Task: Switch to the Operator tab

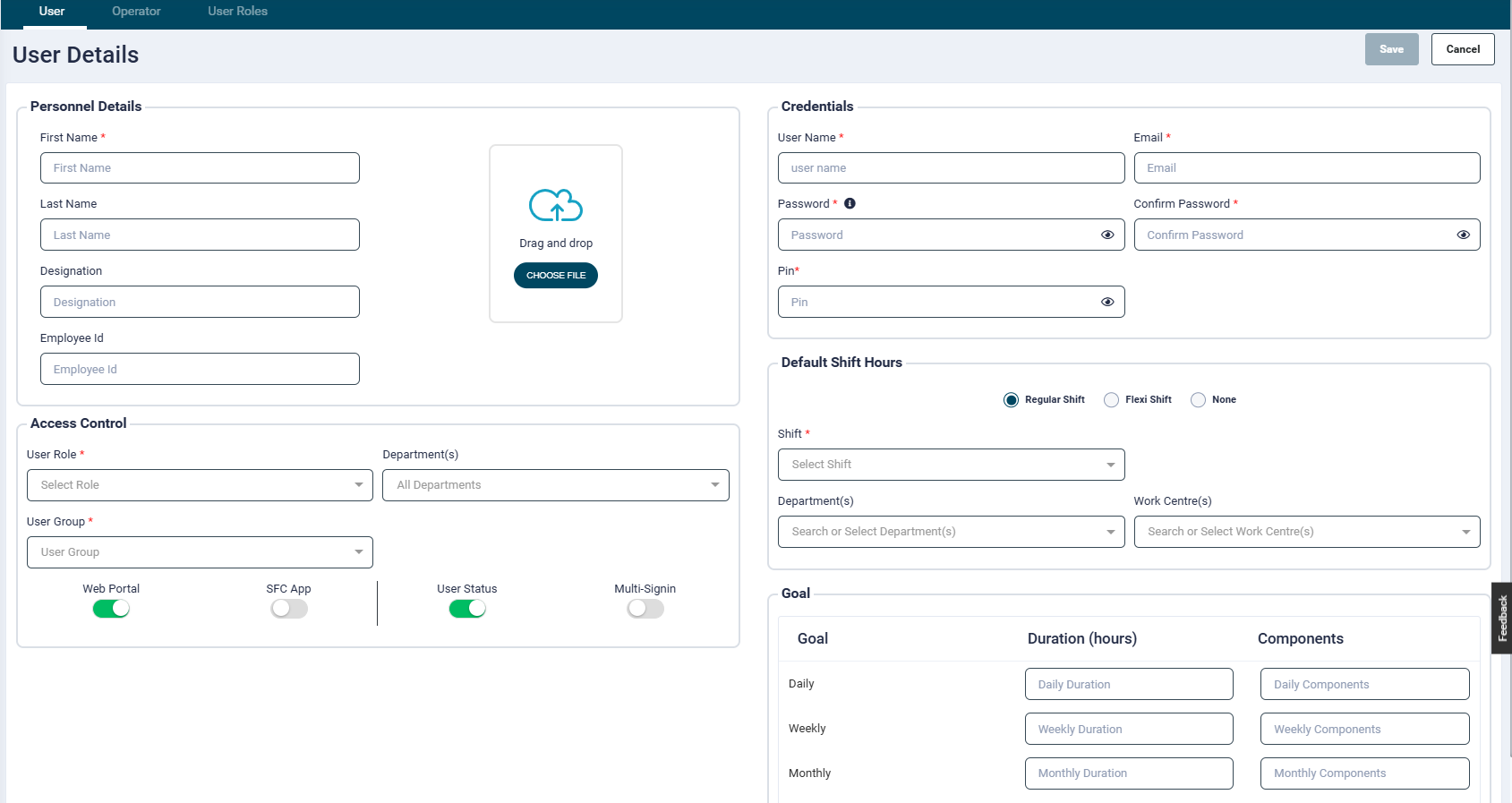Action: [136, 12]
